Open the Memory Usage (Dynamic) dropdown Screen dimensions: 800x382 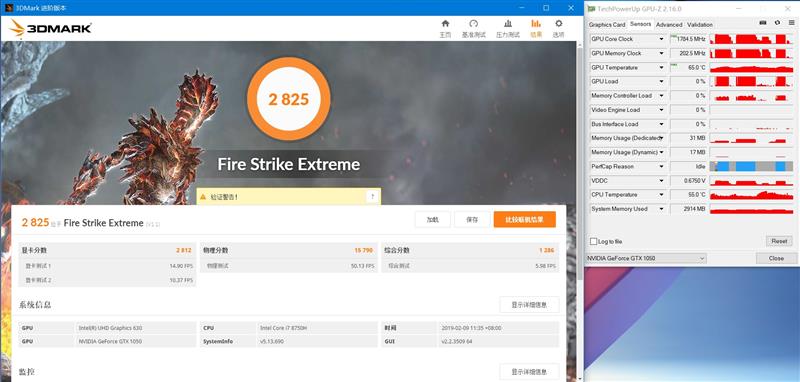pyautogui.click(x=662, y=152)
